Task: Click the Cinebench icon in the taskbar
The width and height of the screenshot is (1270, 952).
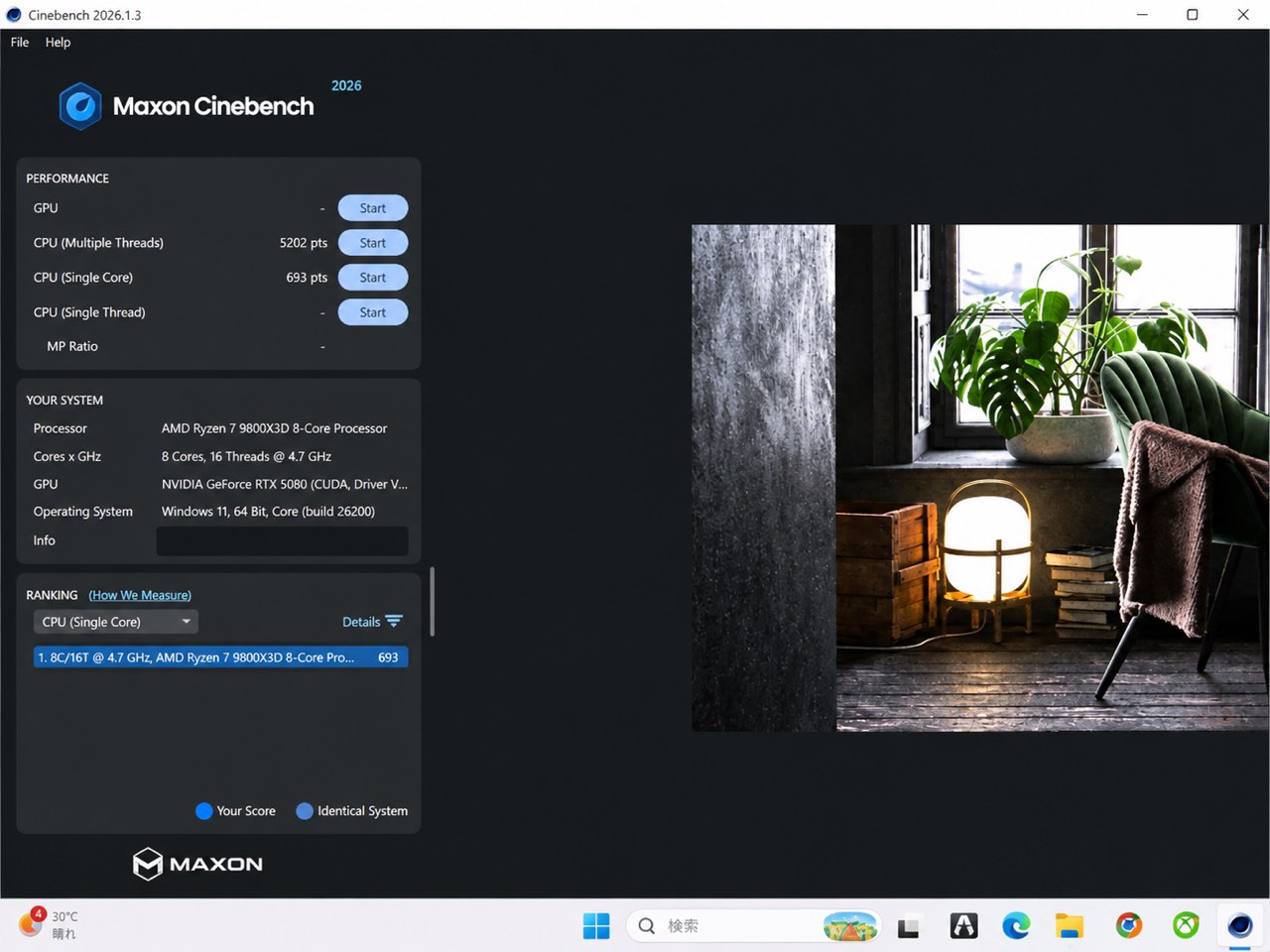Action: click(x=1239, y=926)
